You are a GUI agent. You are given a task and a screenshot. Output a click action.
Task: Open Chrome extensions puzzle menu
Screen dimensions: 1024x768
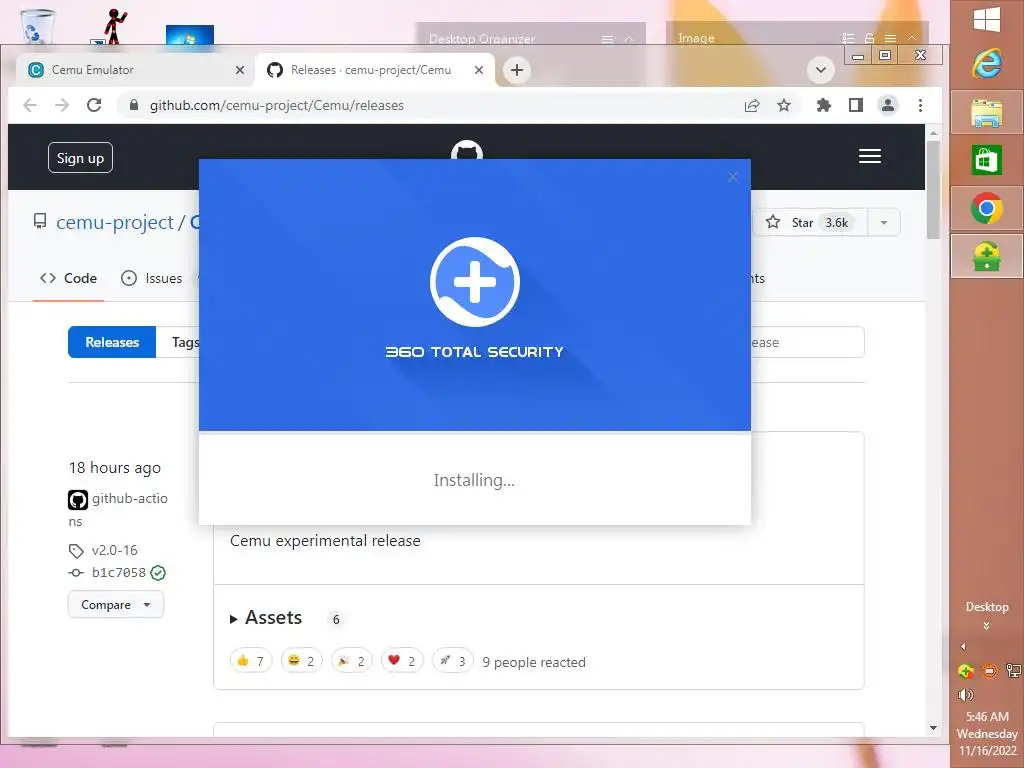click(824, 105)
